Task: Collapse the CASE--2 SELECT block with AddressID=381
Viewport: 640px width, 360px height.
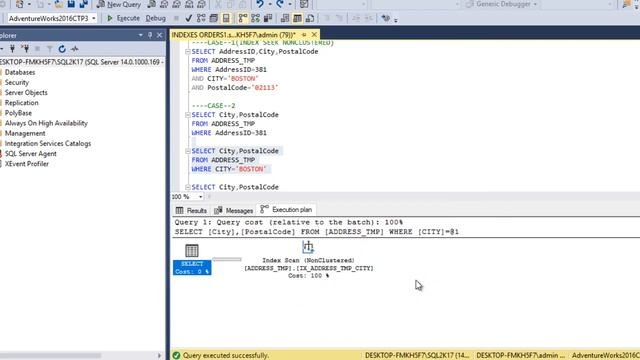Action: pos(188,115)
